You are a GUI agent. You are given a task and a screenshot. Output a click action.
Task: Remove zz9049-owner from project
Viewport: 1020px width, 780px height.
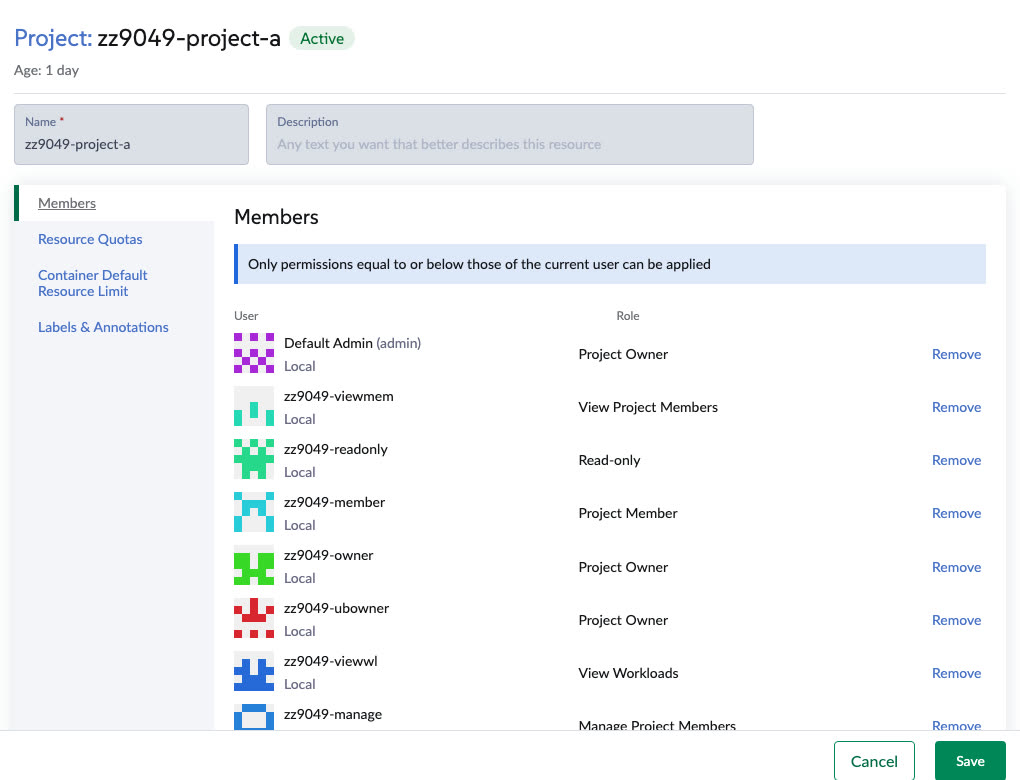click(x=956, y=567)
